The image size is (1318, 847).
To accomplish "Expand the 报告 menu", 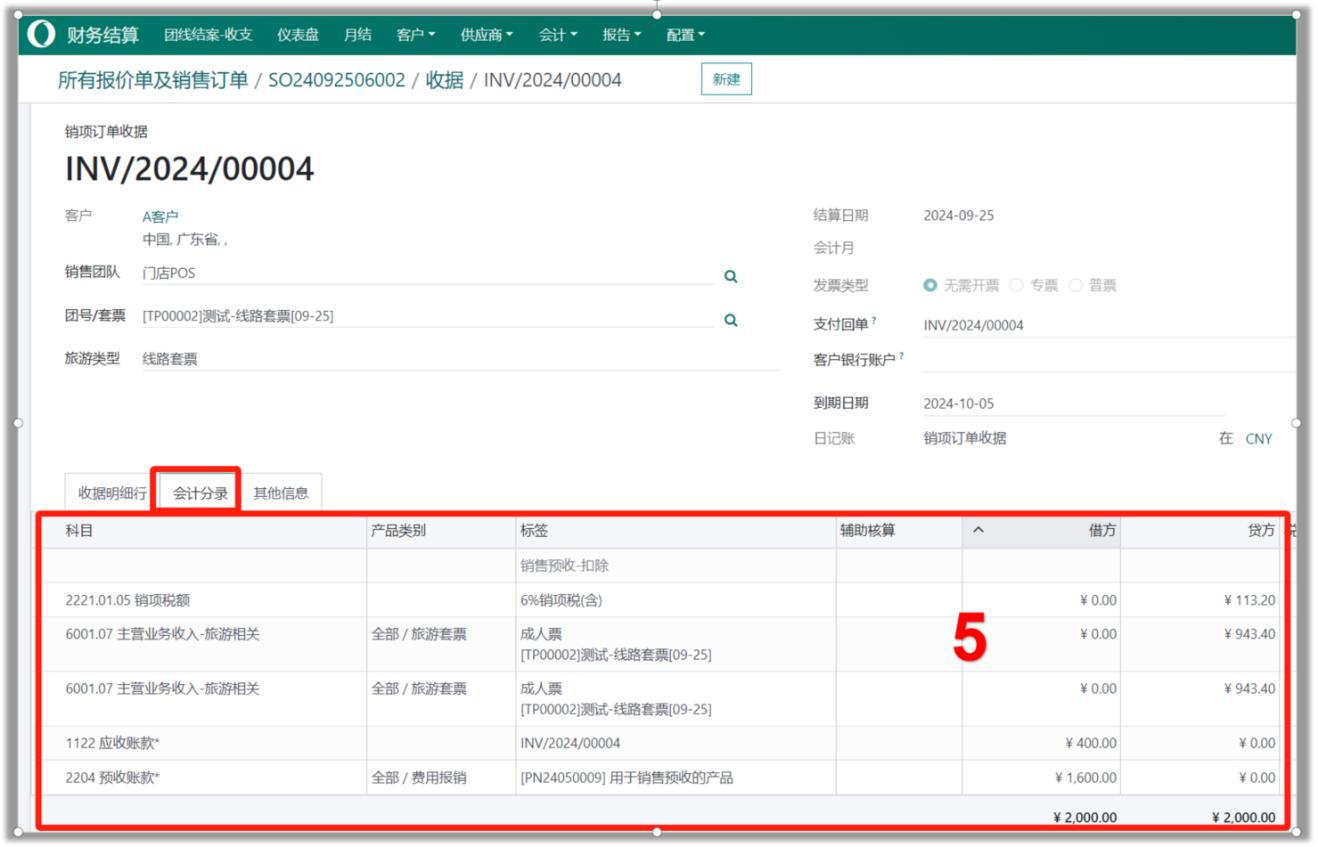I will tap(621, 35).
